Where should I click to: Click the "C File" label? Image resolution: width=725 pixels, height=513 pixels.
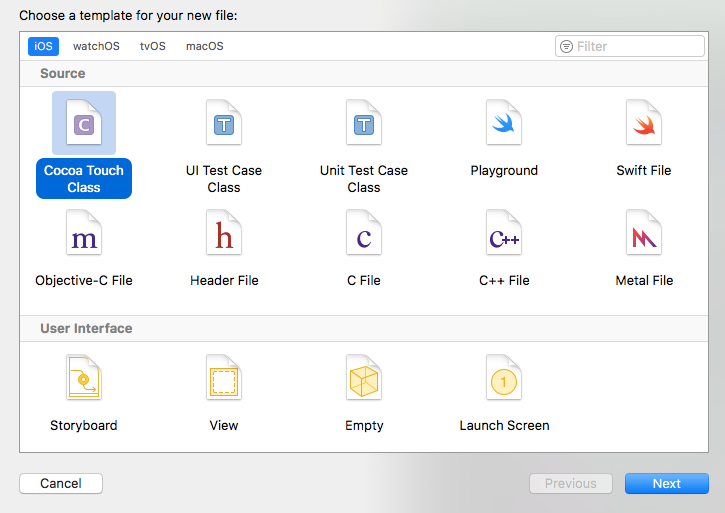pyautogui.click(x=364, y=280)
